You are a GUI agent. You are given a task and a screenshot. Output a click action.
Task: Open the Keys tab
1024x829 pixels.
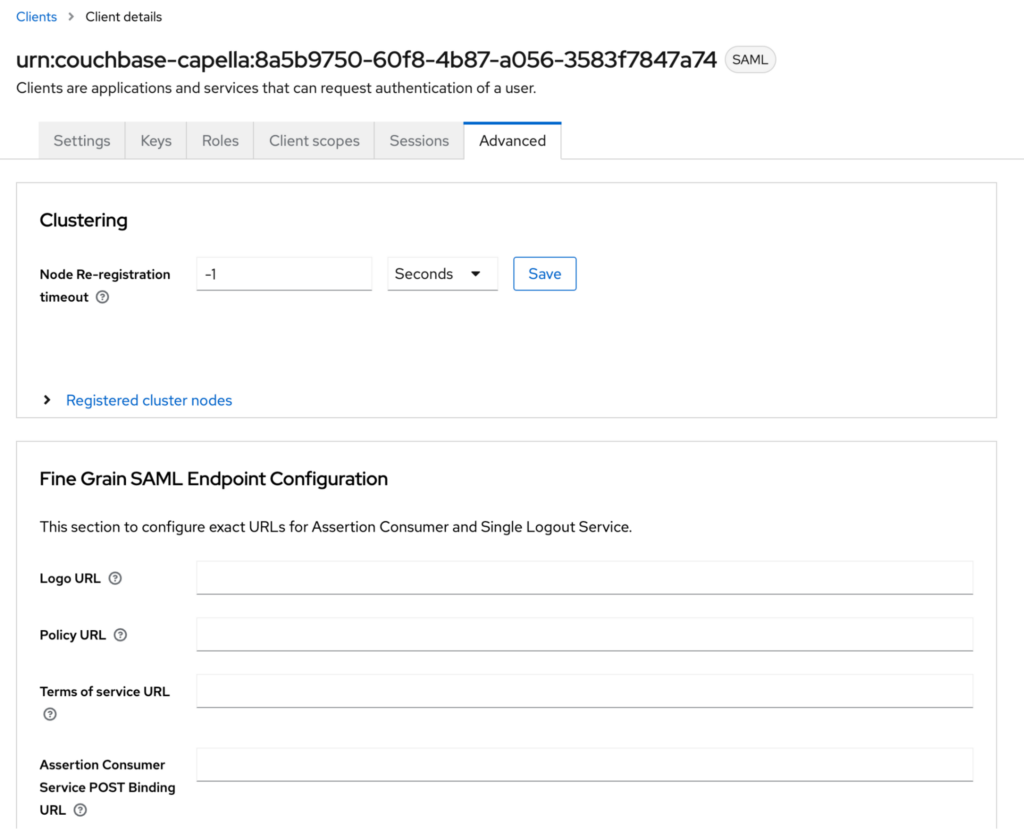(156, 140)
